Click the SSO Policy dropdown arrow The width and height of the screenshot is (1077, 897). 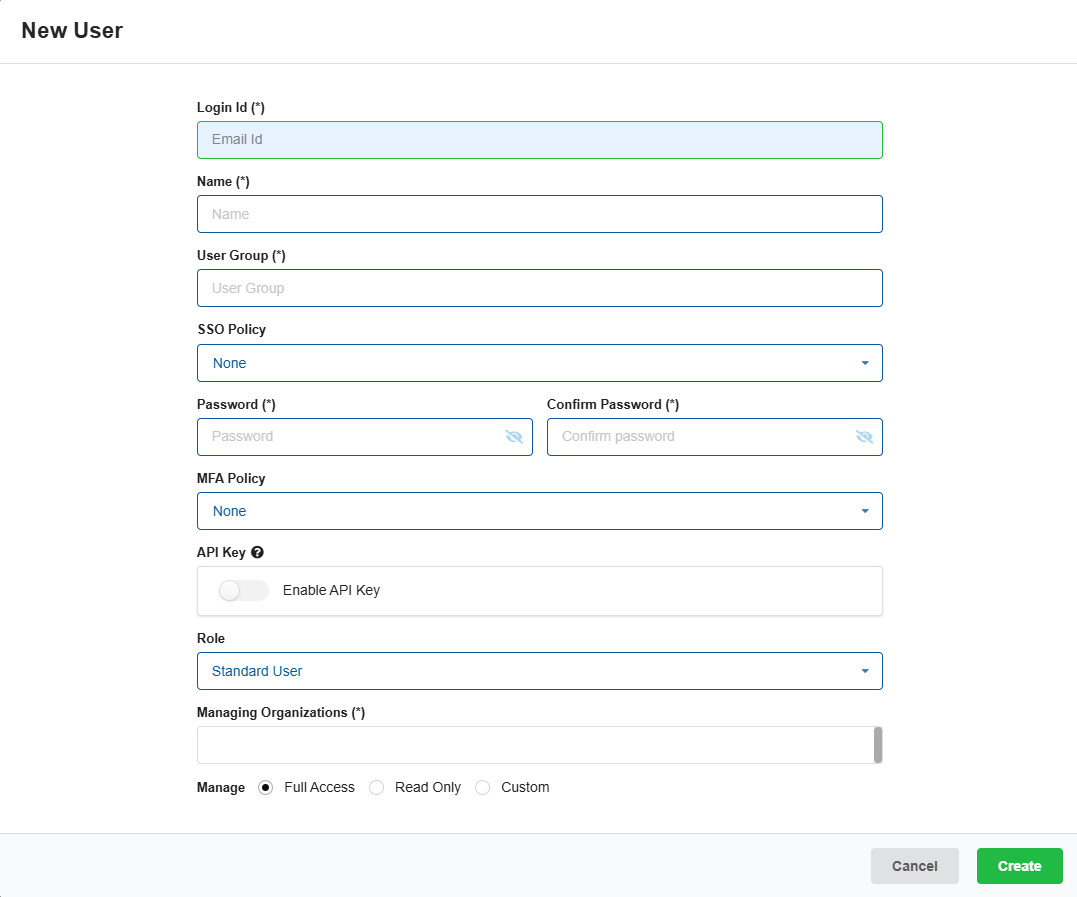[x=865, y=363]
